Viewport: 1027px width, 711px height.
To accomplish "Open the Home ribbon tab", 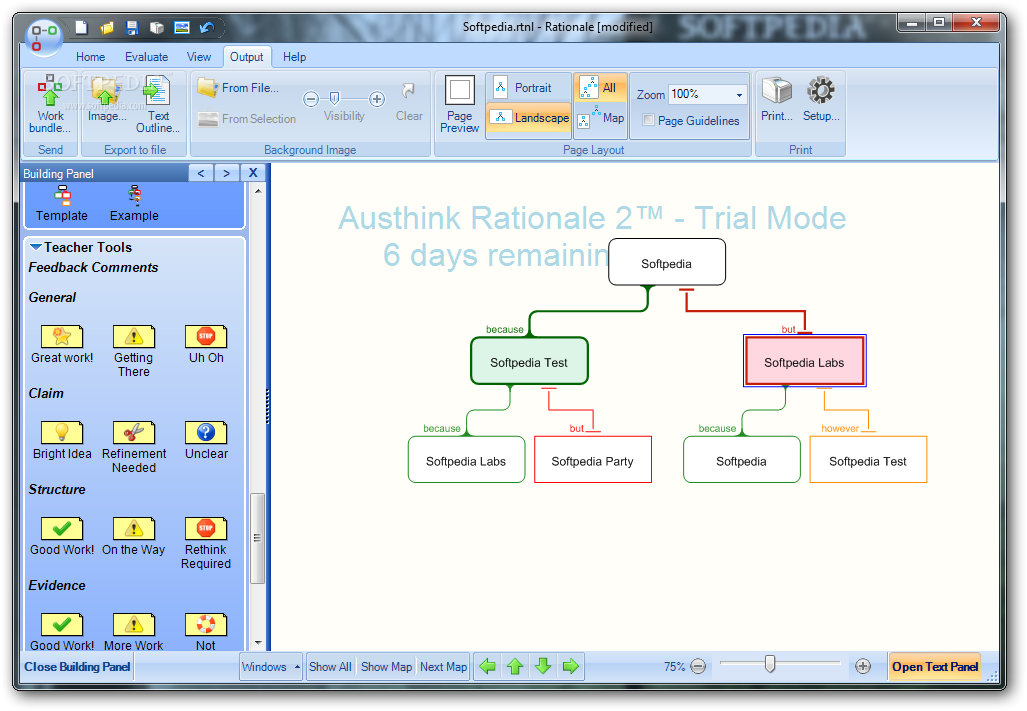I will click(90, 57).
